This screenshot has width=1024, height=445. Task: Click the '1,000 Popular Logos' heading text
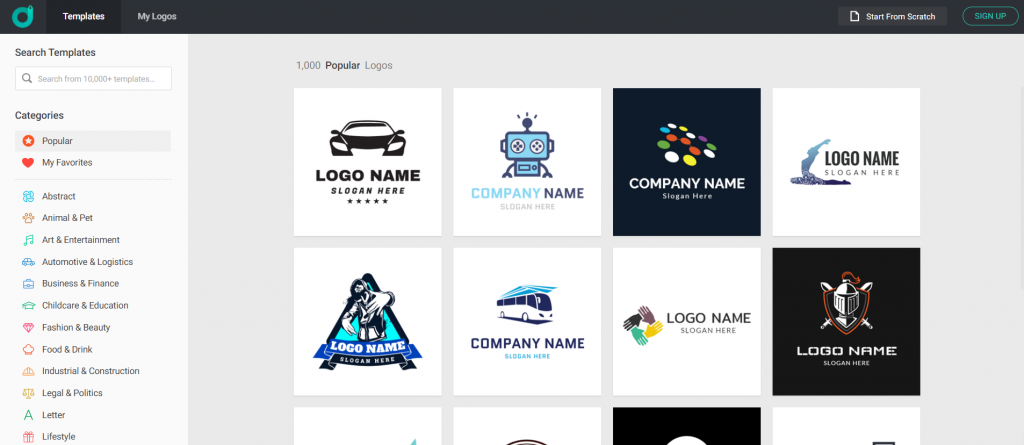[x=344, y=65]
